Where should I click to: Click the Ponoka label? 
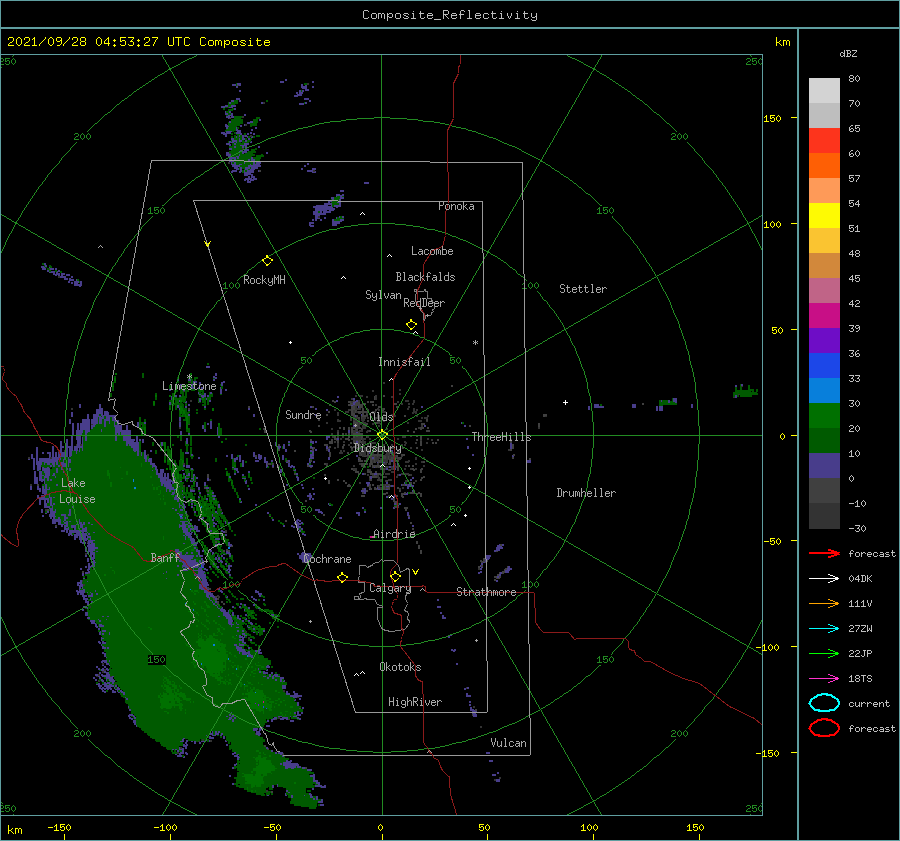click(456, 206)
